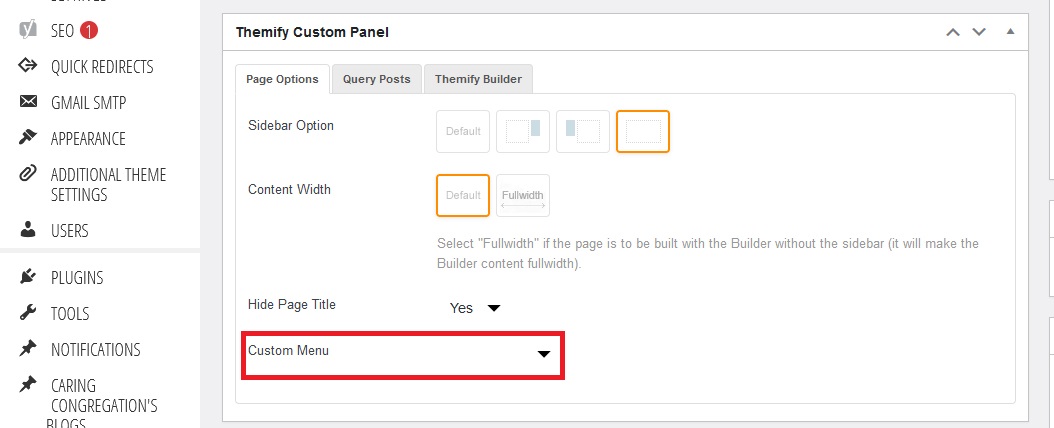Switch to the Query Posts tab

point(376,79)
